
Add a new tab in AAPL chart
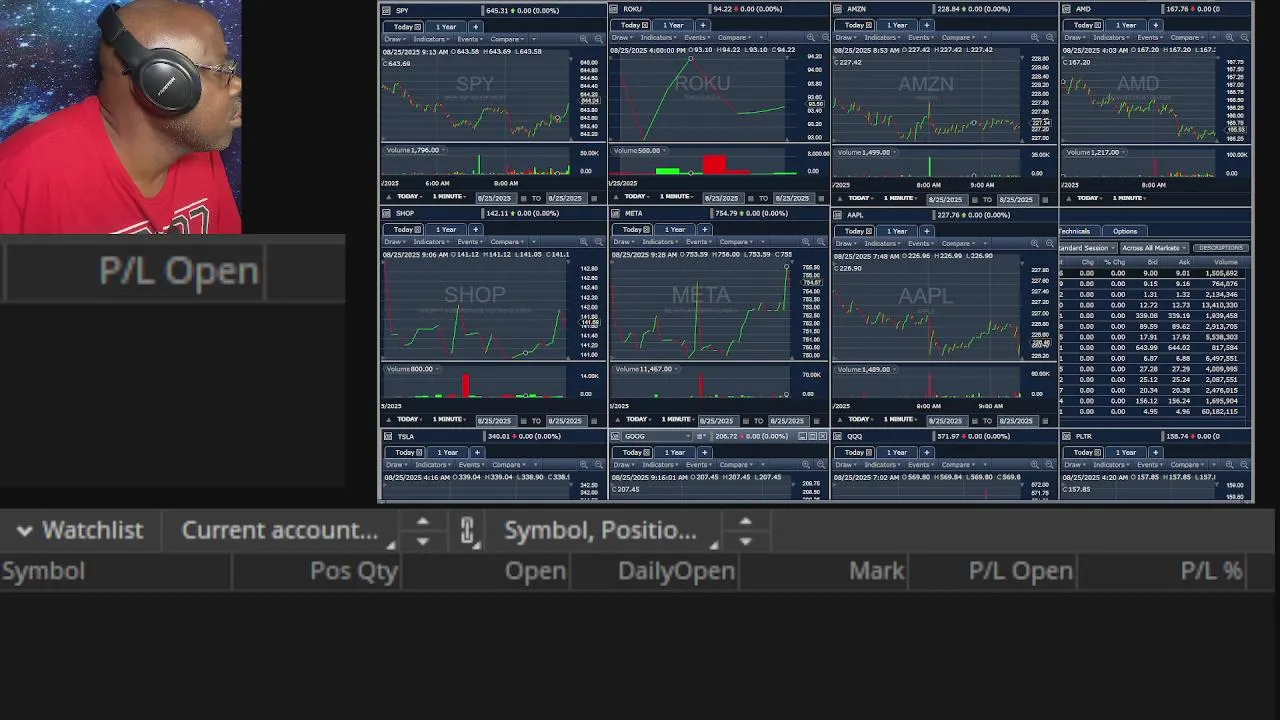927,231
